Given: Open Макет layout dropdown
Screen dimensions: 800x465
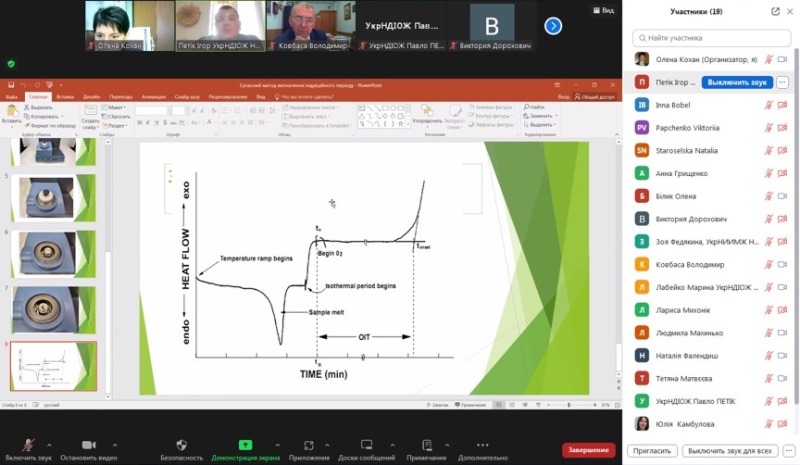Looking at the screenshot, I should pos(114,107).
